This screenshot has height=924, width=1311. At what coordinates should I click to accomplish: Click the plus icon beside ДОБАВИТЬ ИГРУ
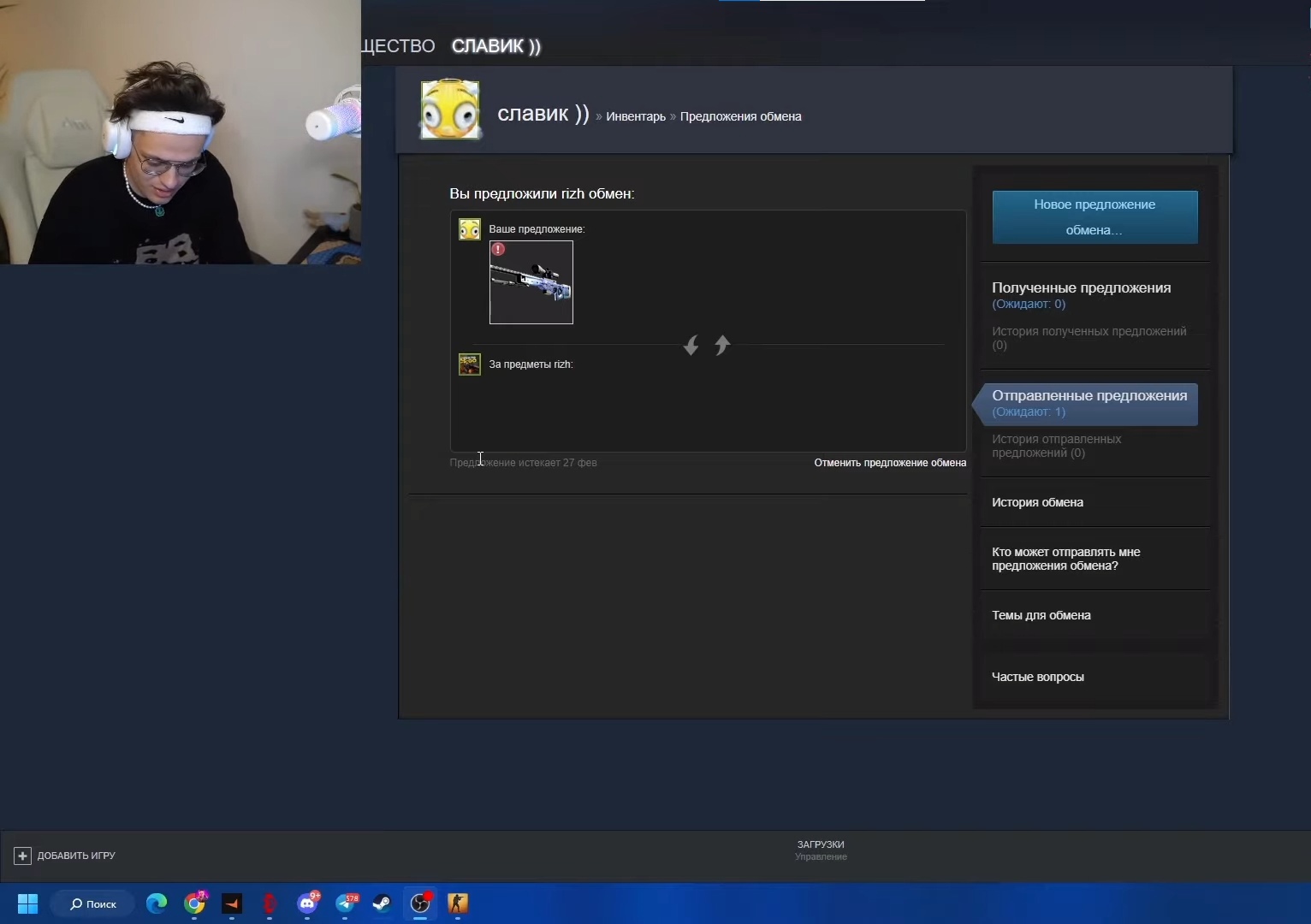coord(23,856)
